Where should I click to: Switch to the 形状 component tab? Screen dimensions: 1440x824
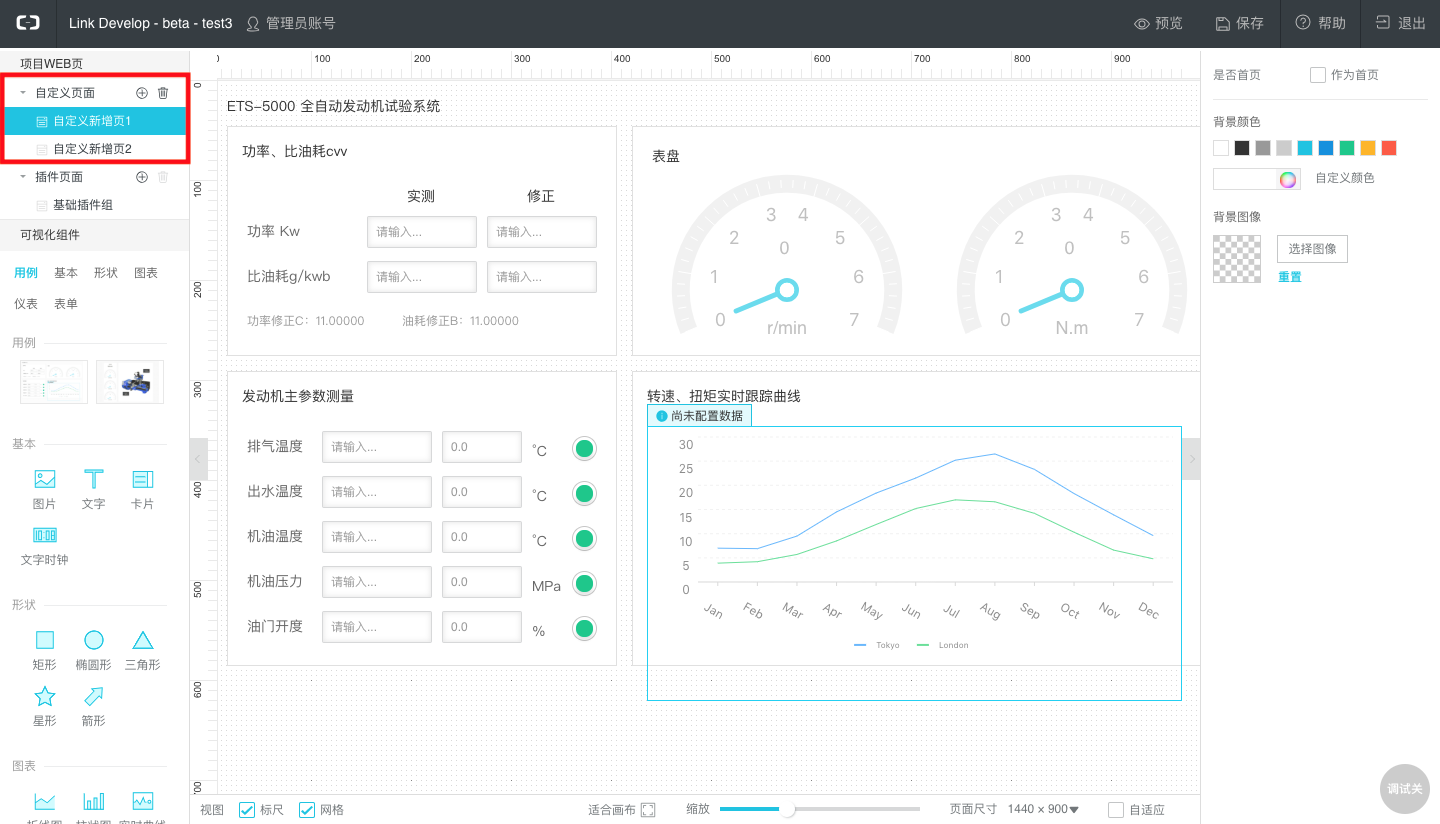106,273
